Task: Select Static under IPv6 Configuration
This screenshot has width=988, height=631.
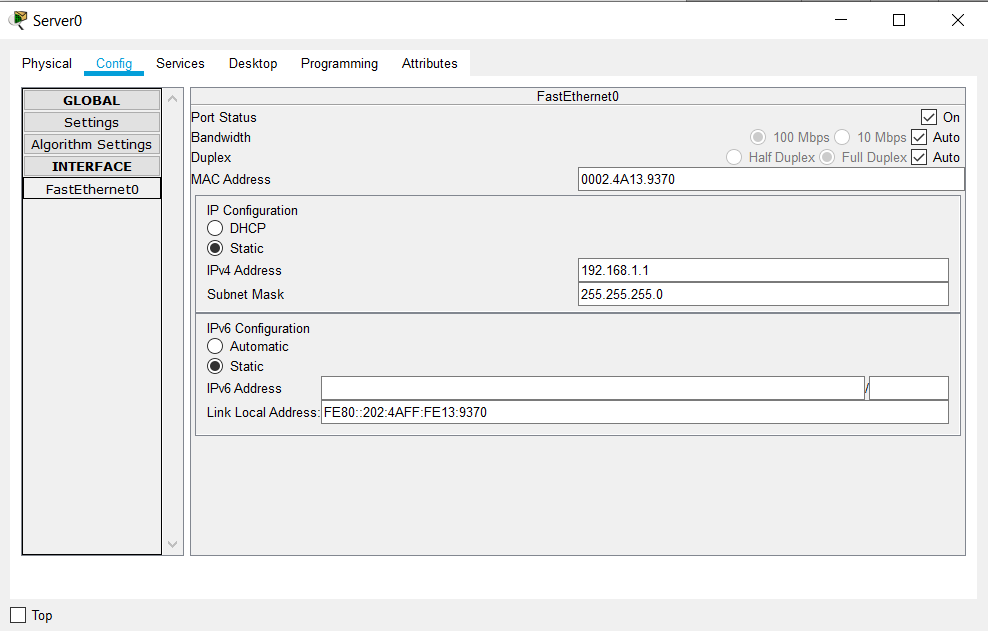Action: click(x=215, y=366)
